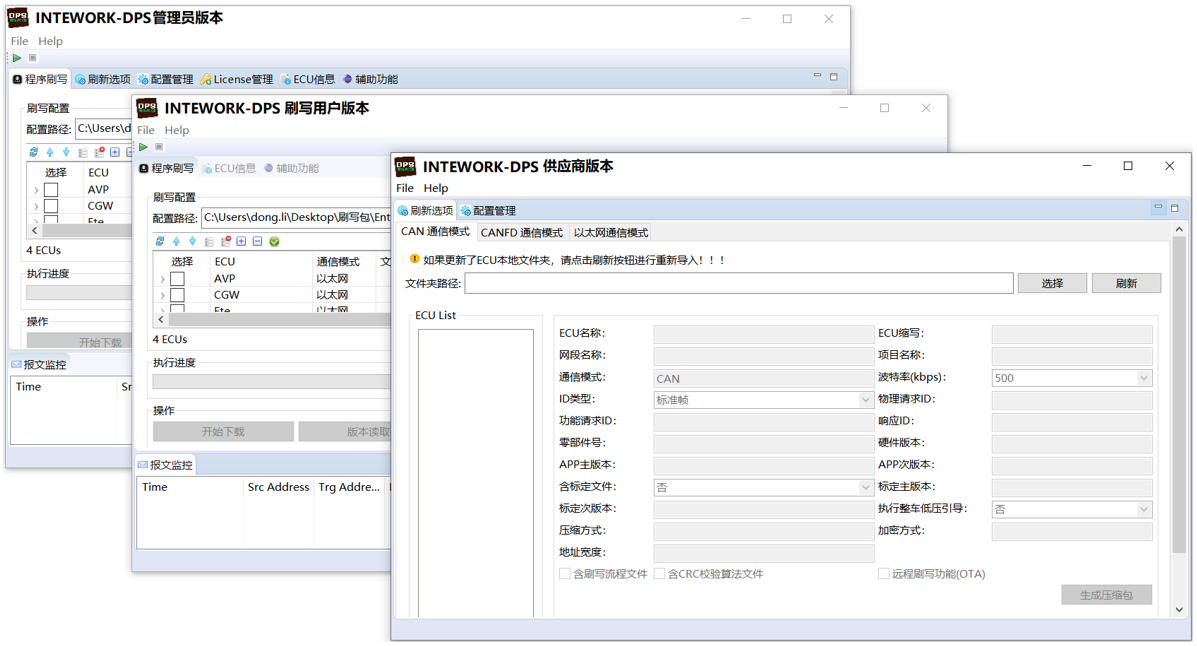Open the 刷新选项 tab in the admin window

pos(103,79)
